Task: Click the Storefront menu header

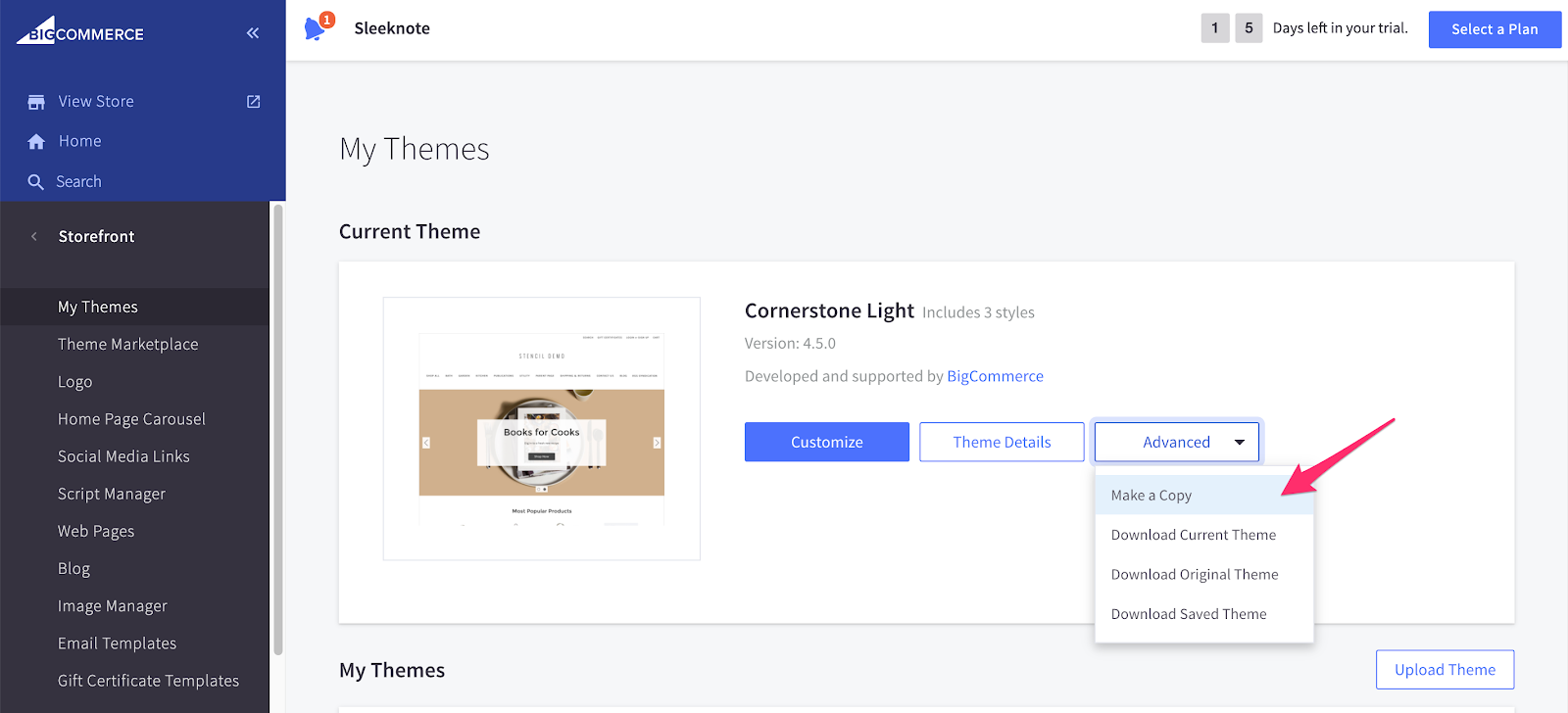Action: (x=96, y=236)
